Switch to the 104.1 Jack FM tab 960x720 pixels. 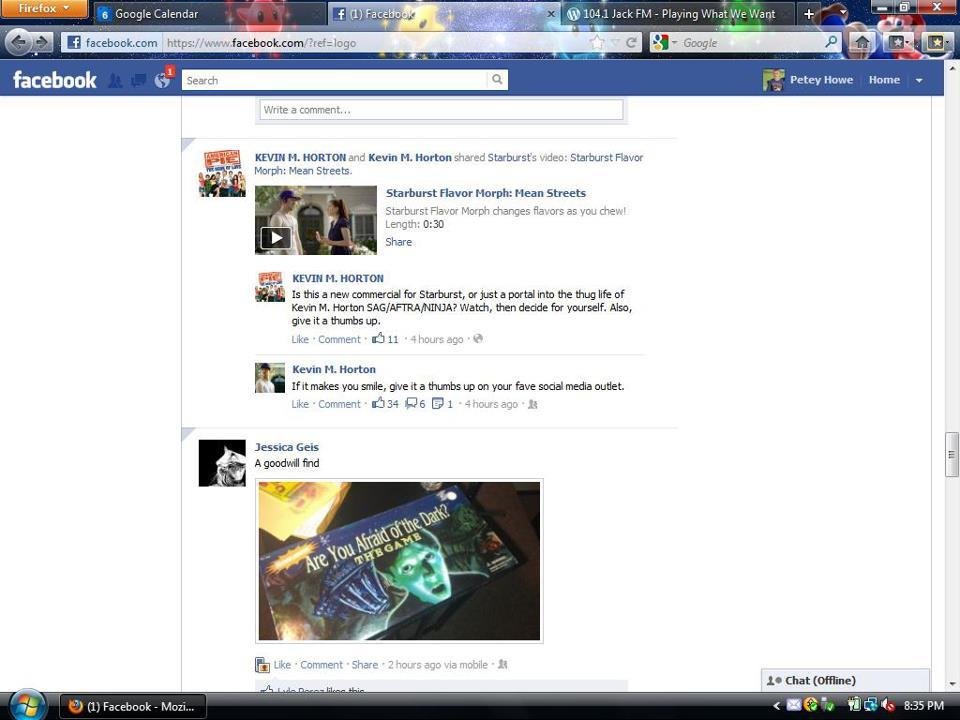(x=678, y=14)
